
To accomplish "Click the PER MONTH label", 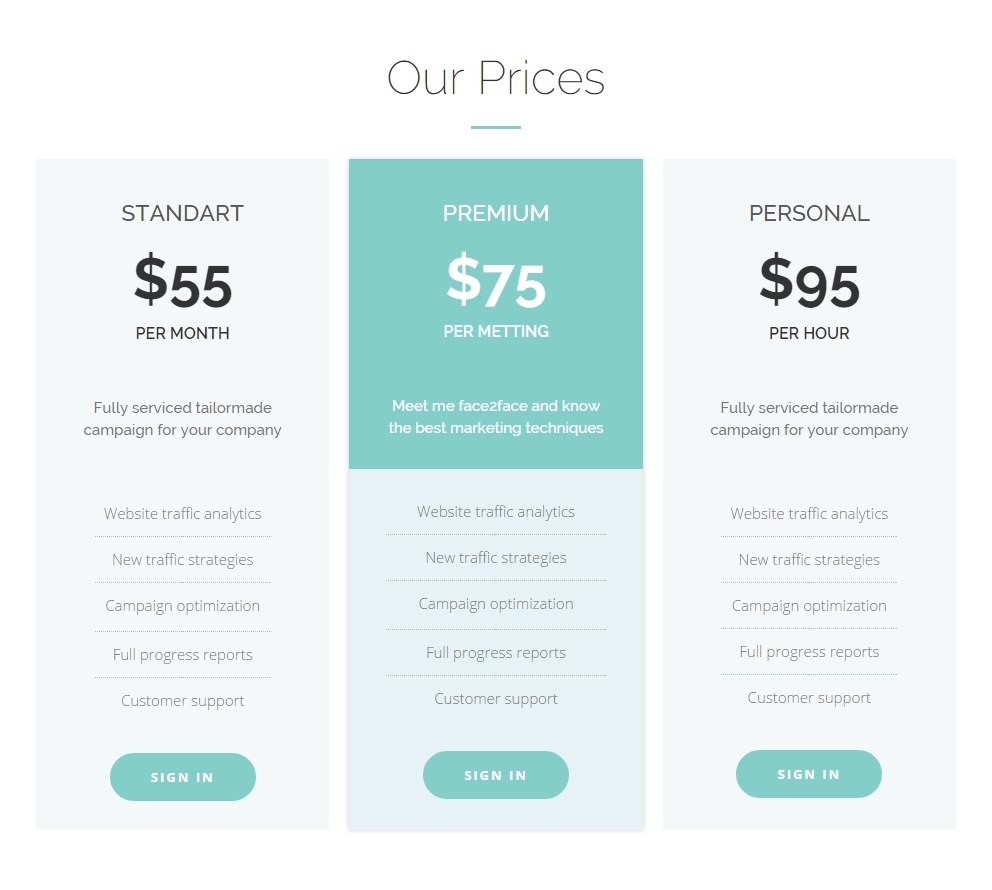I will (x=183, y=333).
